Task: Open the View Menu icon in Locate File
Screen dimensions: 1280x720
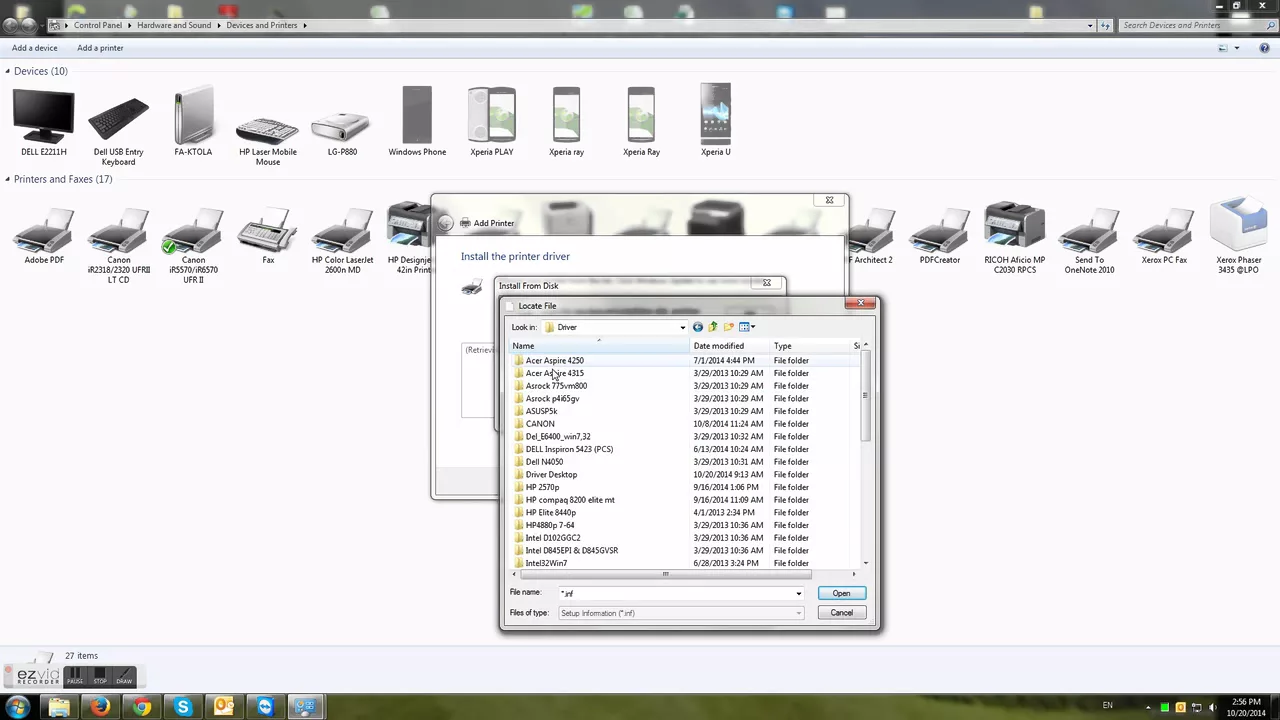Action: (x=746, y=327)
